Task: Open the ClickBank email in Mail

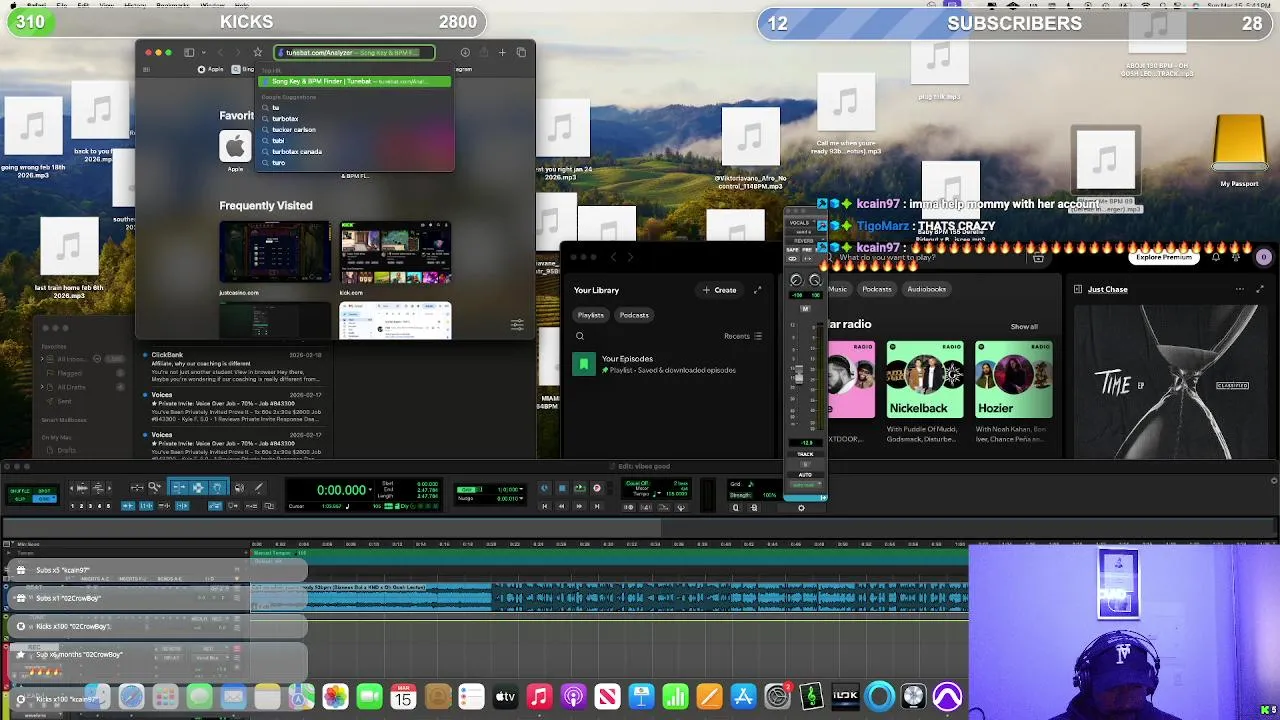Action: pyautogui.click(x=235, y=366)
